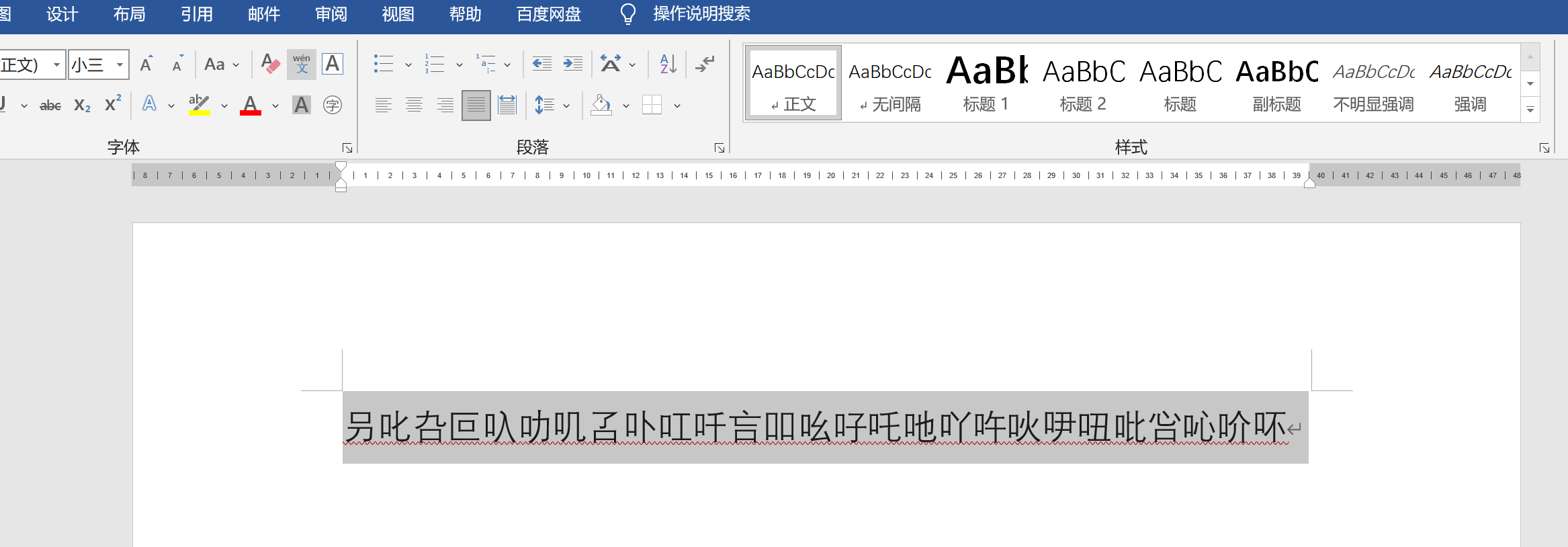This screenshot has height=547, width=1568.
Task: Open 设计 ribbon tab
Action: (x=62, y=14)
